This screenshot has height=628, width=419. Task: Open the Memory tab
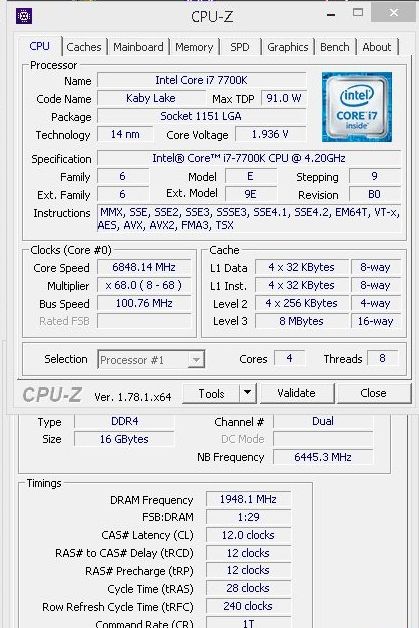click(194, 47)
